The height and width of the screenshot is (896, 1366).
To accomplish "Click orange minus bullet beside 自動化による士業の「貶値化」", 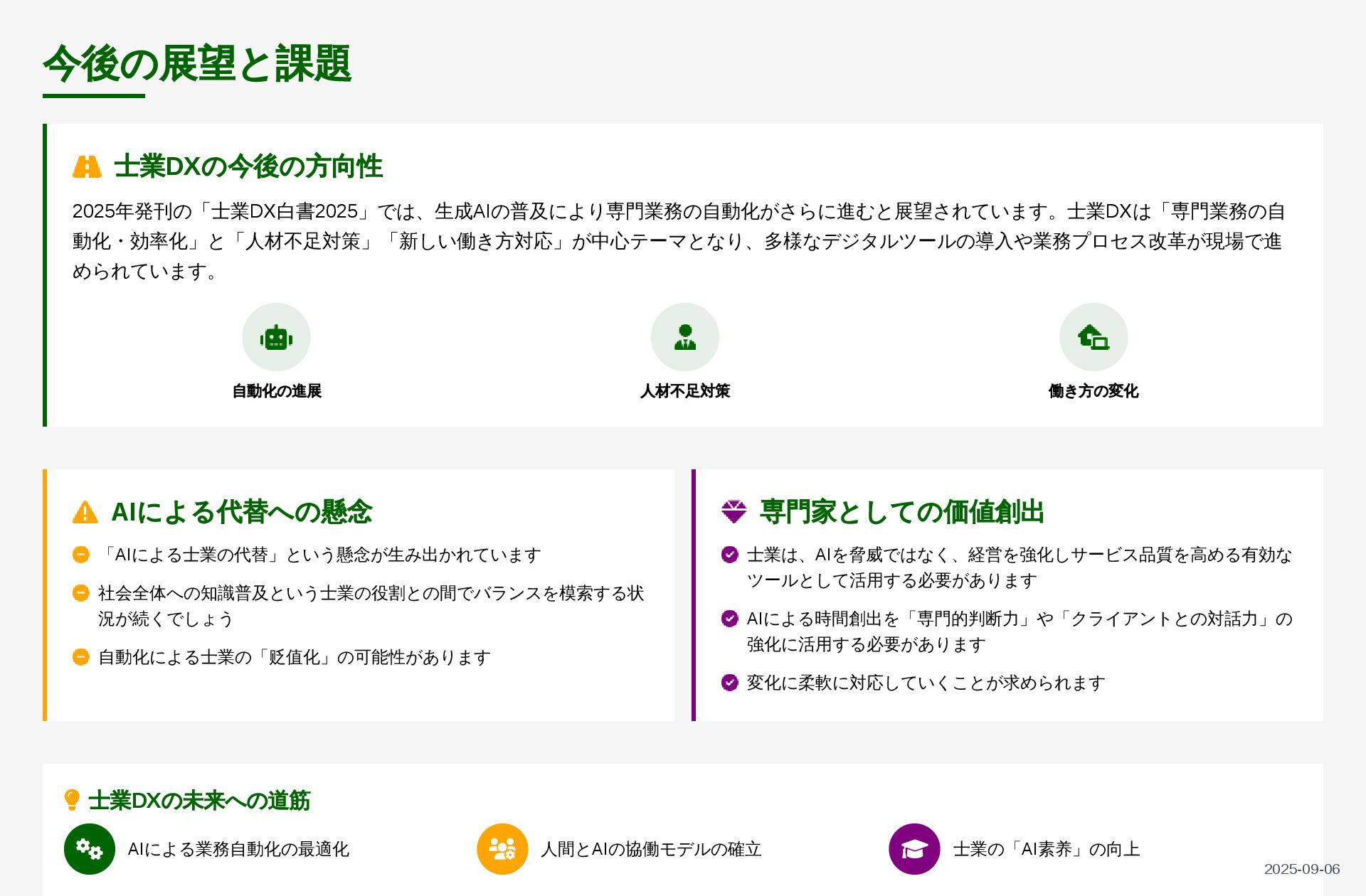I will [x=81, y=657].
